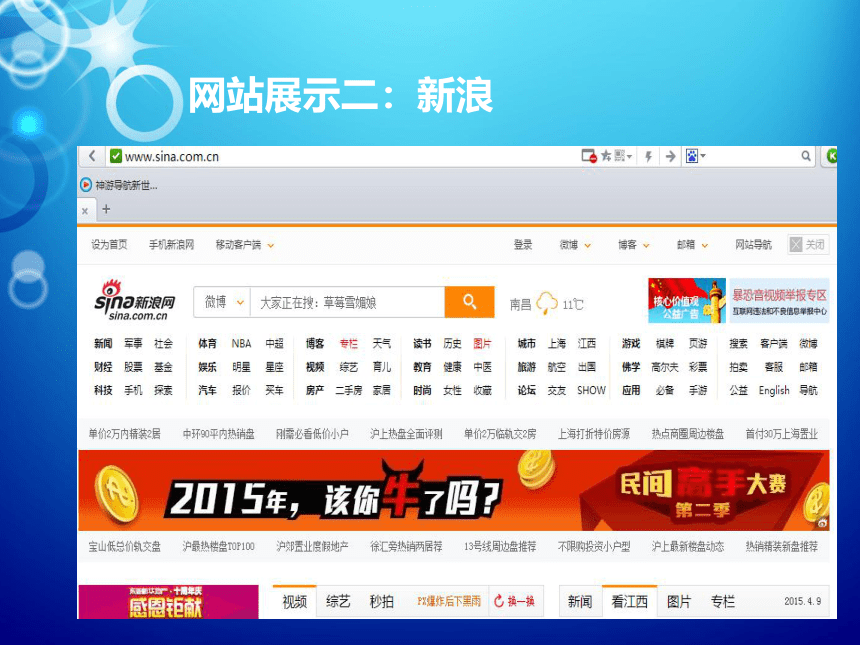
Task: Click the 手机新浪网 link
Action: tap(172, 245)
